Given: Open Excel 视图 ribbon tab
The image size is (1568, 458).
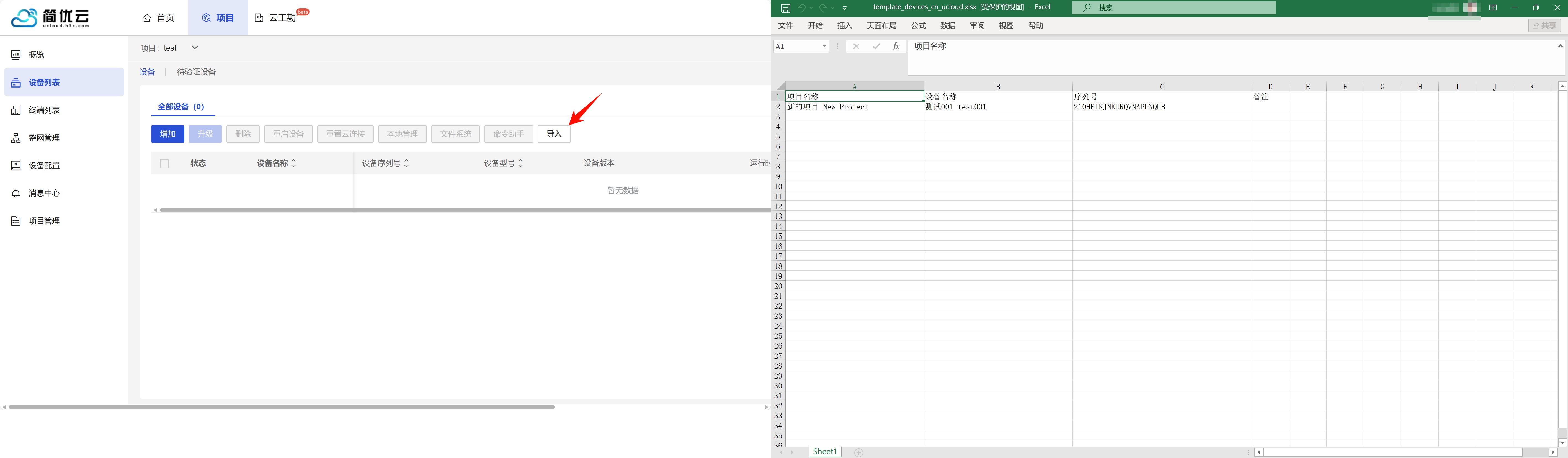Looking at the screenshot, I should (x=1006, y=25).
